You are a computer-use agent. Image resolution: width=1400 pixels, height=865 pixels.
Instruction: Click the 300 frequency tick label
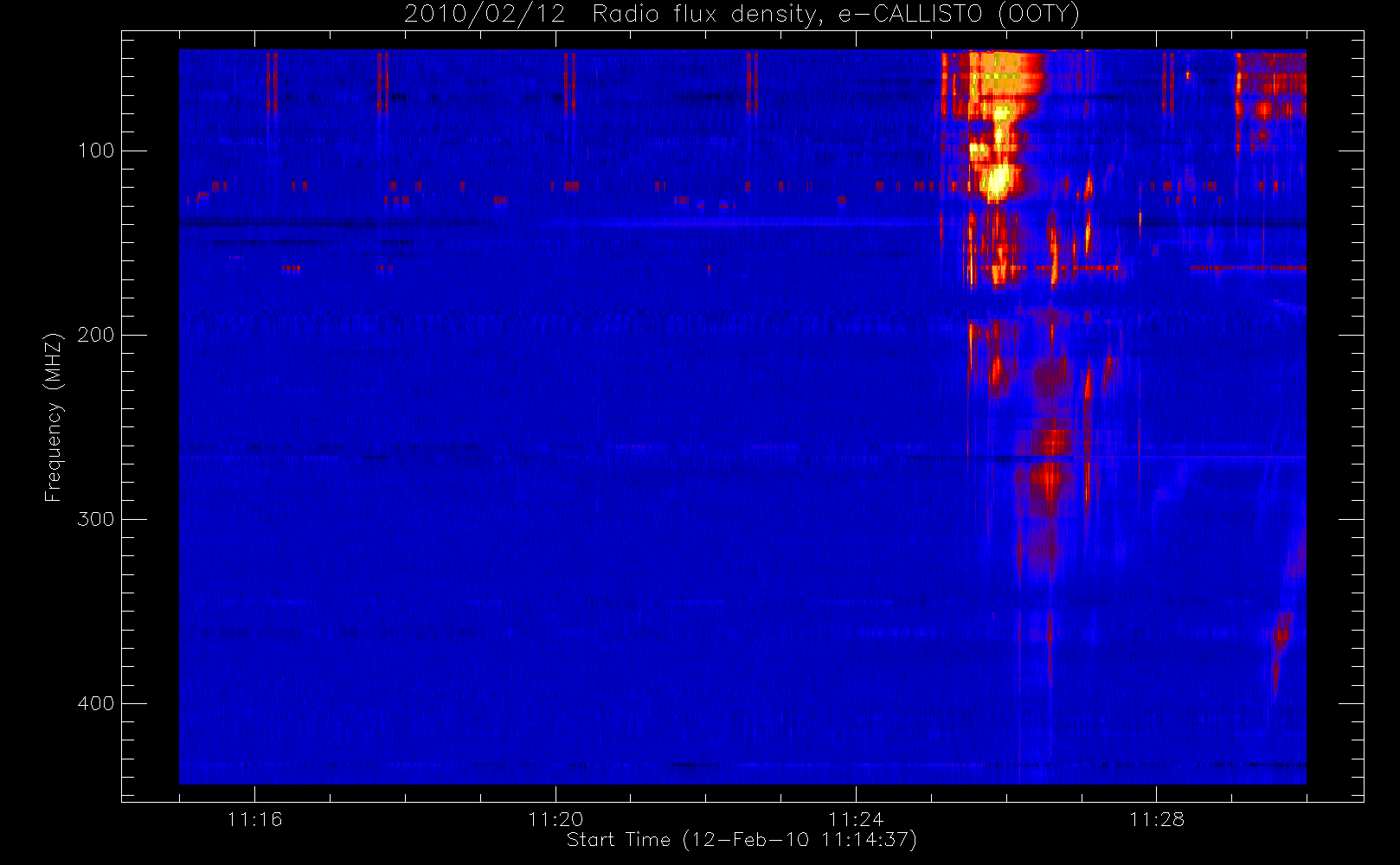click(x=95, y=519)
